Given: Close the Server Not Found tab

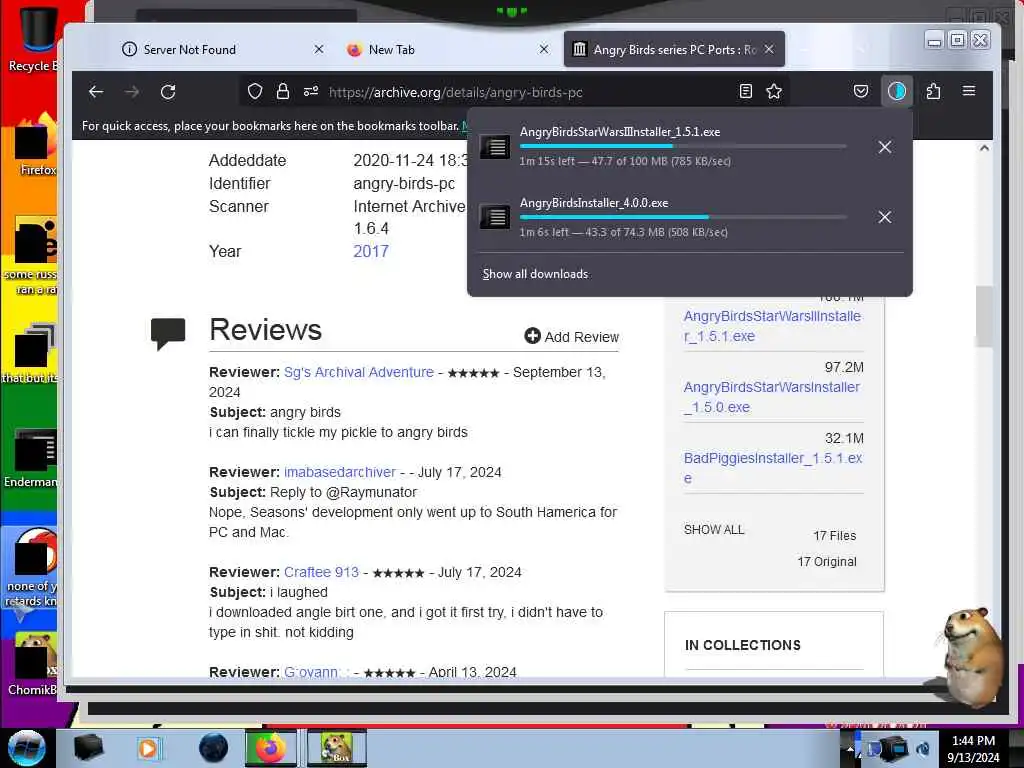Looking at the screenshot, I should (x=319, y=50).
